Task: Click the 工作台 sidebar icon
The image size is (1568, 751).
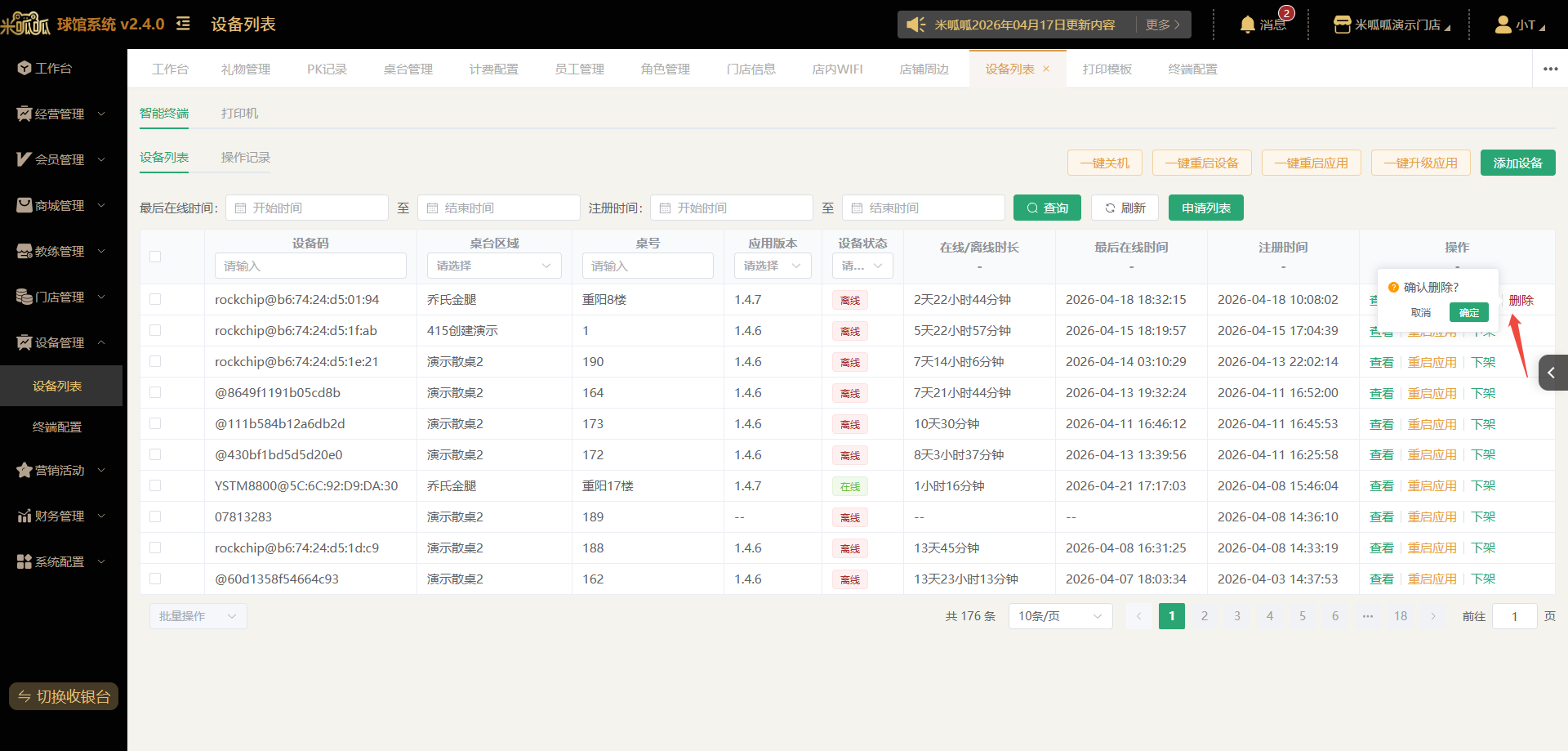Action: tap(24, 68)
